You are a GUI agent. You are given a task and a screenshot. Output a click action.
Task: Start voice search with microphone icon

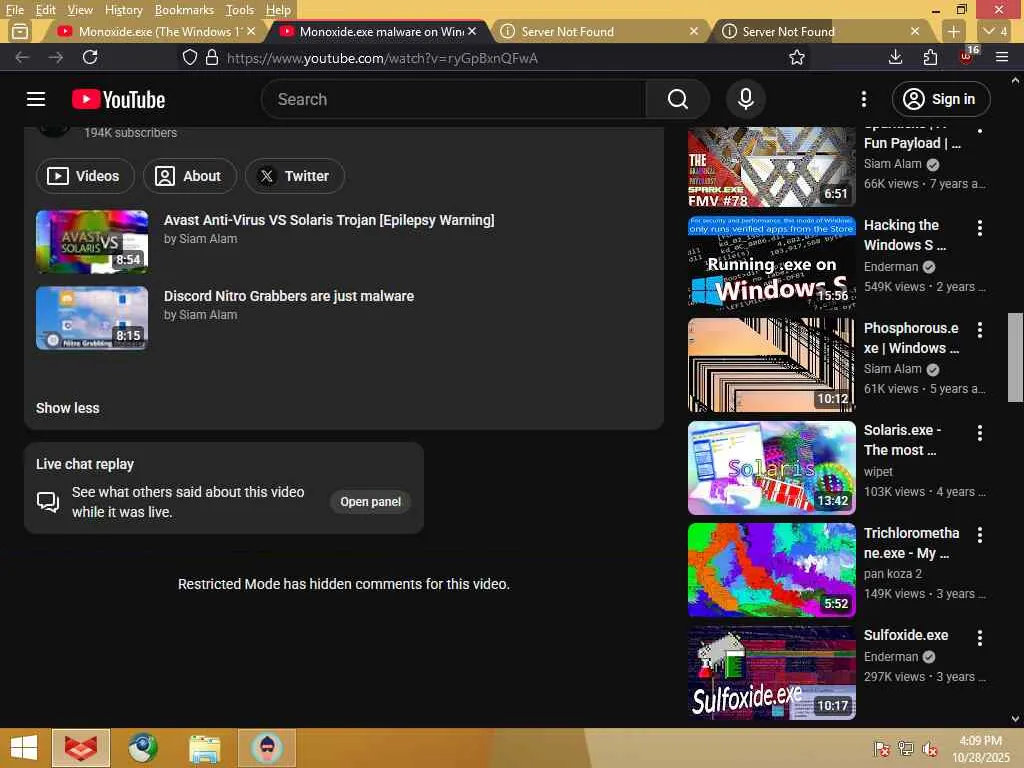point(746,99)
